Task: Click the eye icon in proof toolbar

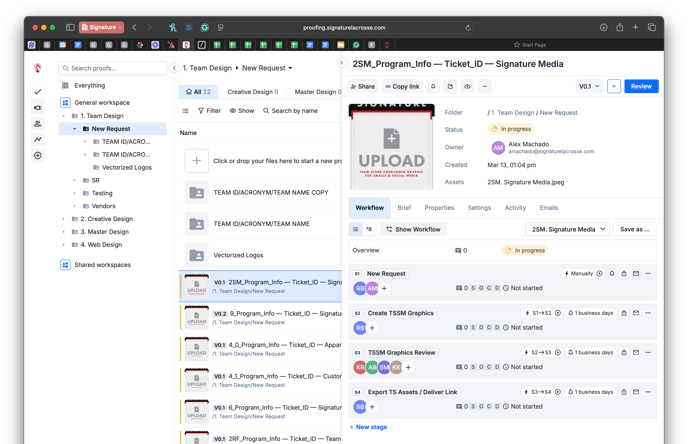Action: (x=467, y=87)
